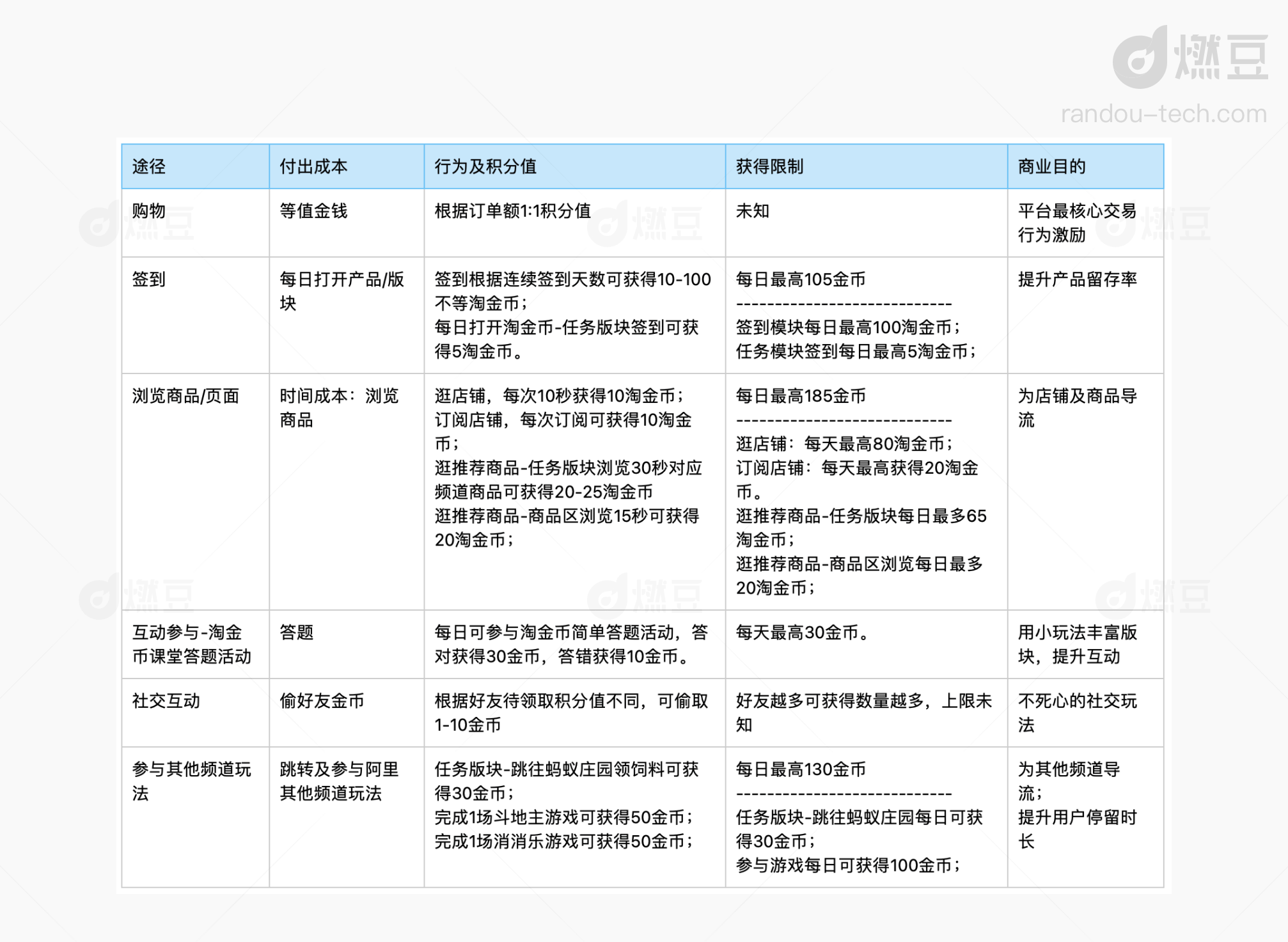Select the 每日最高105金币 limit text
Screen dimensions: 1288x942
(801, 279)
